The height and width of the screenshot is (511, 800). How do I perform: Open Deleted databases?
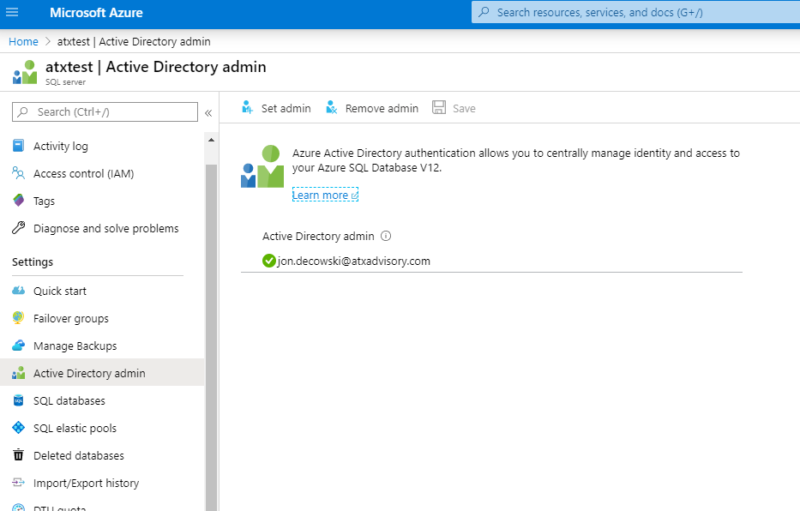(79, 456)
